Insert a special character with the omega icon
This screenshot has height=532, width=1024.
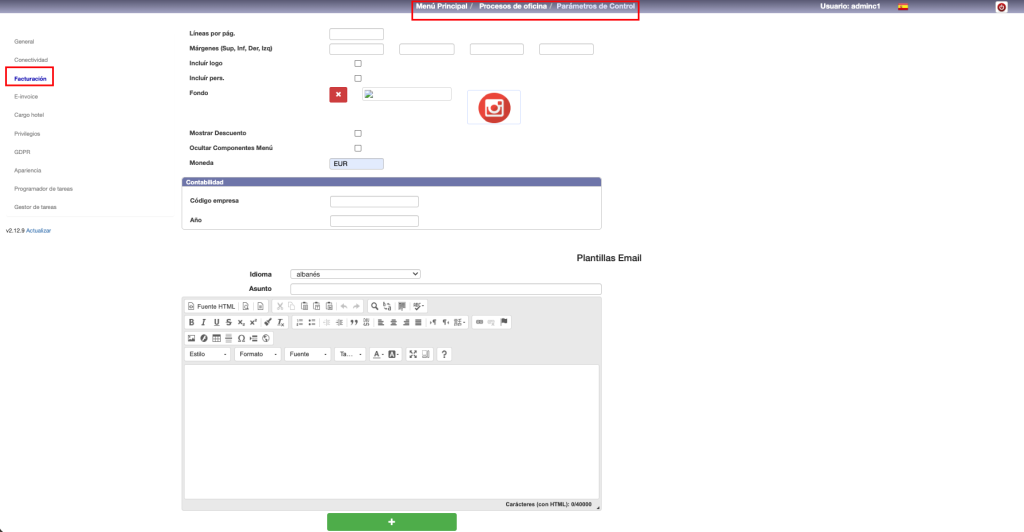[241, 338]
